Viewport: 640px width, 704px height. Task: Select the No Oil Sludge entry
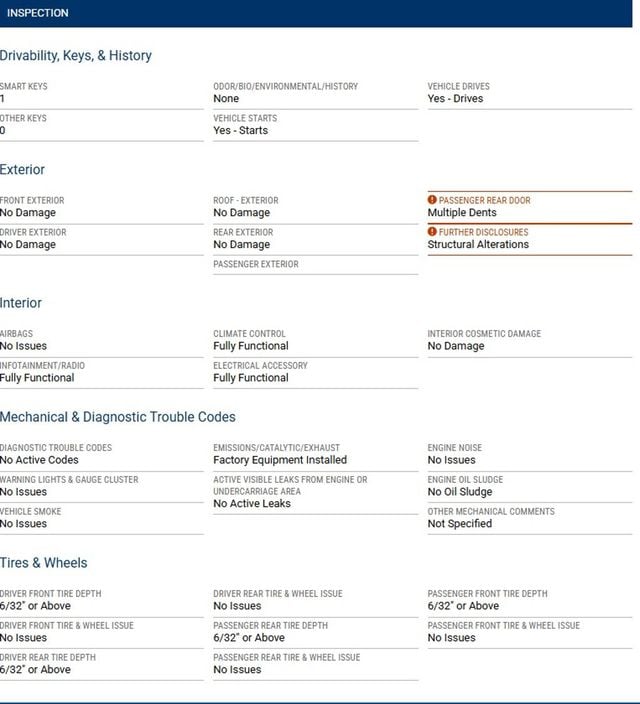tap(459, 492)
